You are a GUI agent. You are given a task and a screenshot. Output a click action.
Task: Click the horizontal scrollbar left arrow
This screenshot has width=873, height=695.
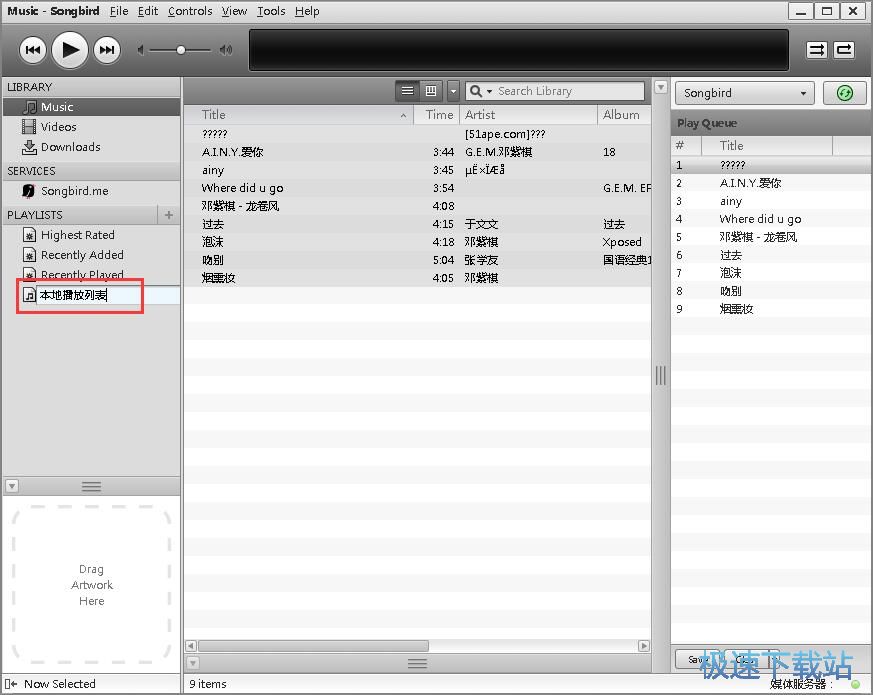(191, 646)
